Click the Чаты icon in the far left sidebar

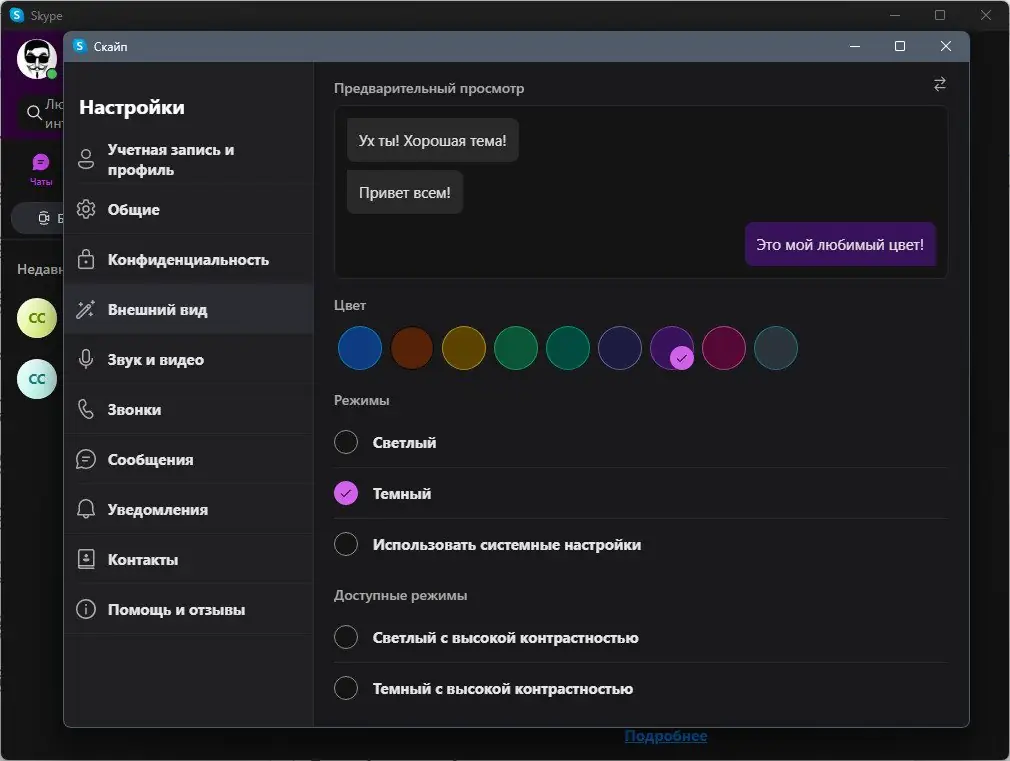[40, 162]
